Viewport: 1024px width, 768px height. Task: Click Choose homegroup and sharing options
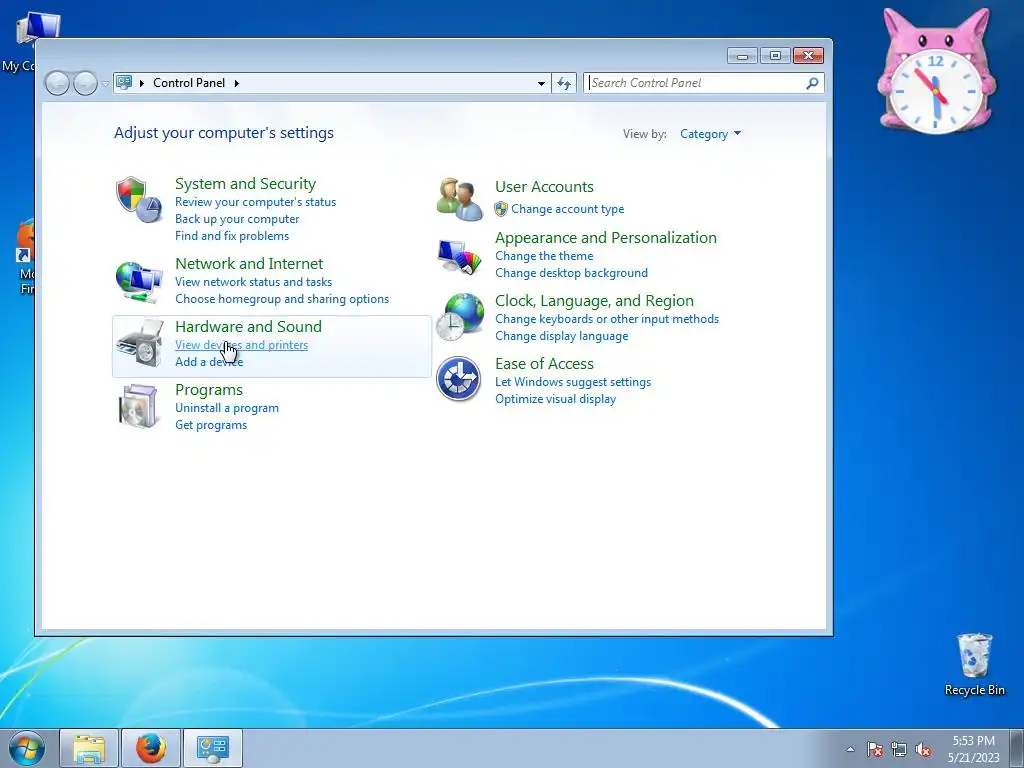[x=282, y=299]
